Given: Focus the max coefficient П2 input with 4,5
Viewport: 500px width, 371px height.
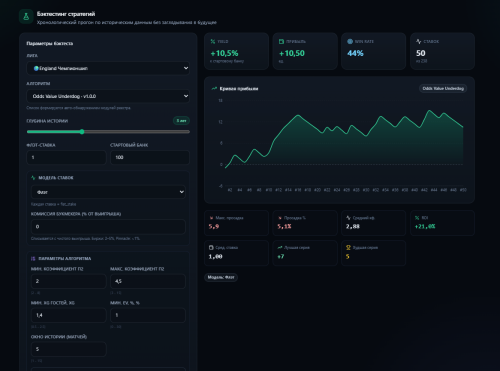Looking at the screenshot, I should (x=148, y=281).
